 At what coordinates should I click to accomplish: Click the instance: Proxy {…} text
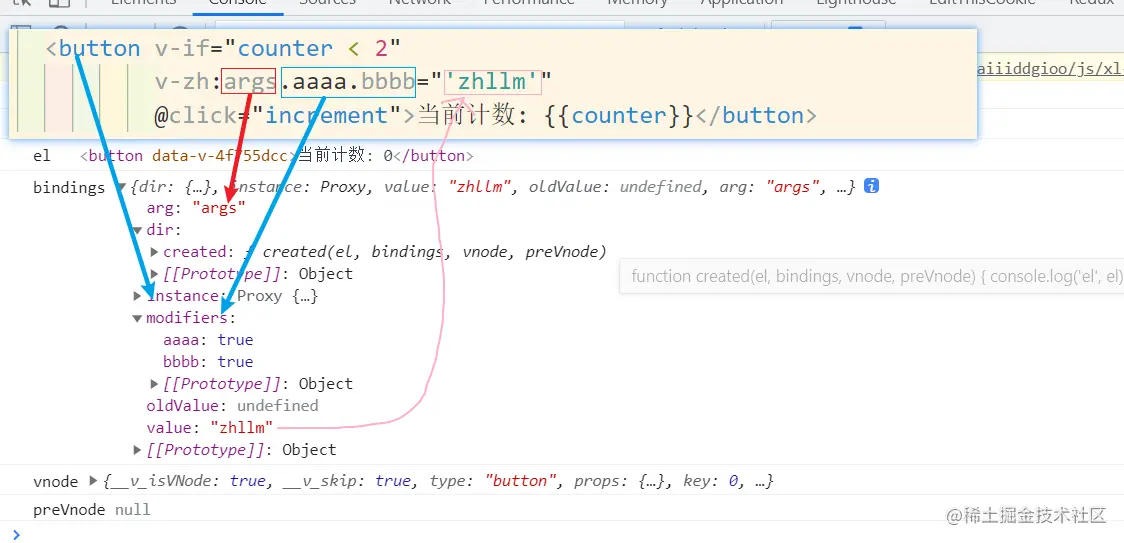(232, 296)
